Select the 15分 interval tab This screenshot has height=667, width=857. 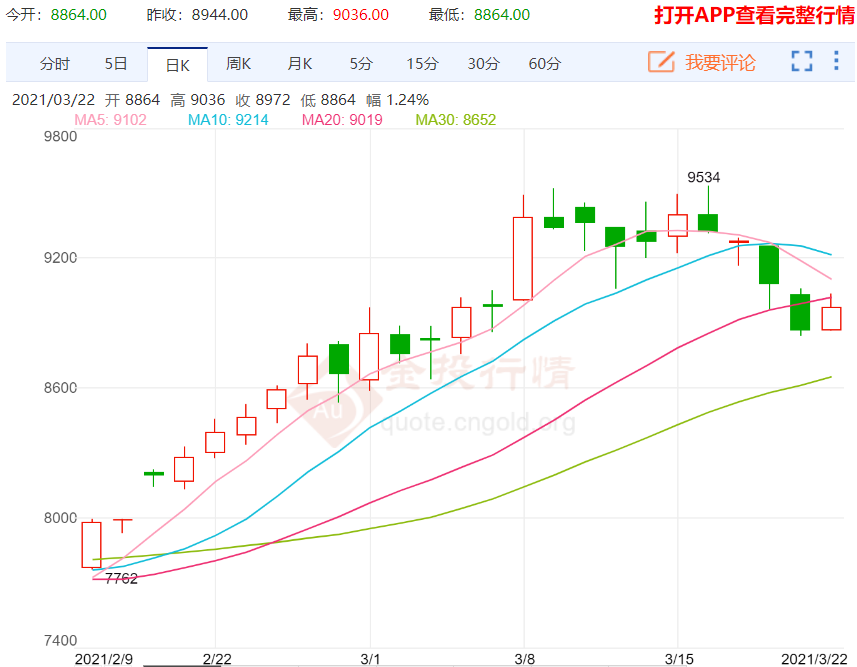click(x=422, y=64)
